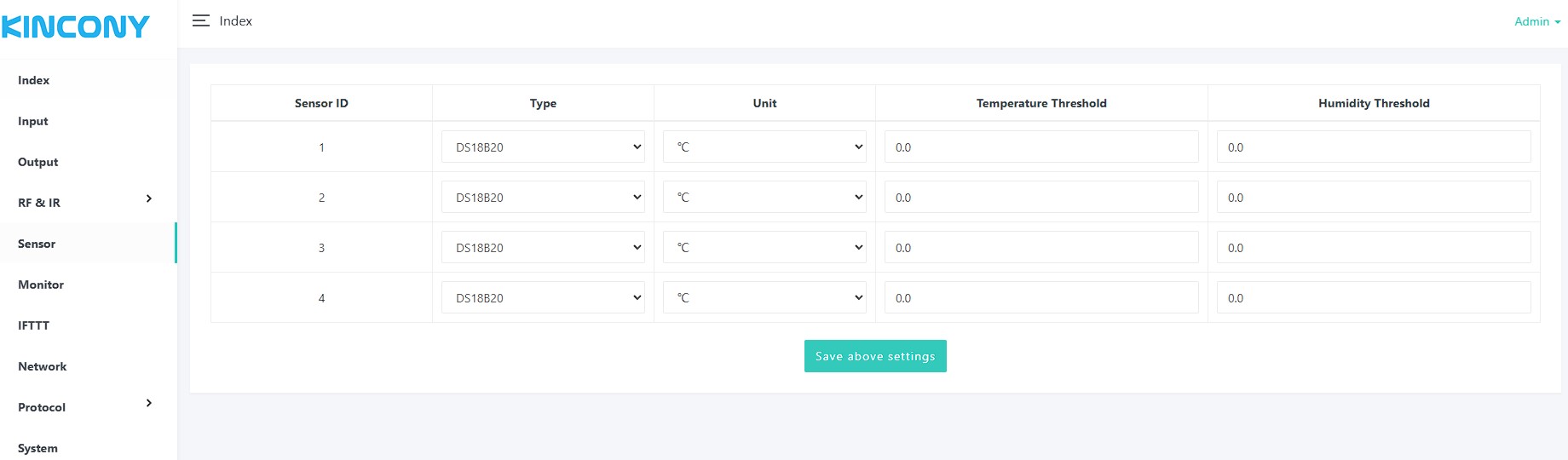This screenshot has height=460, width=1568.
Task: Click Save above settings button
Action: pos(875,356)
